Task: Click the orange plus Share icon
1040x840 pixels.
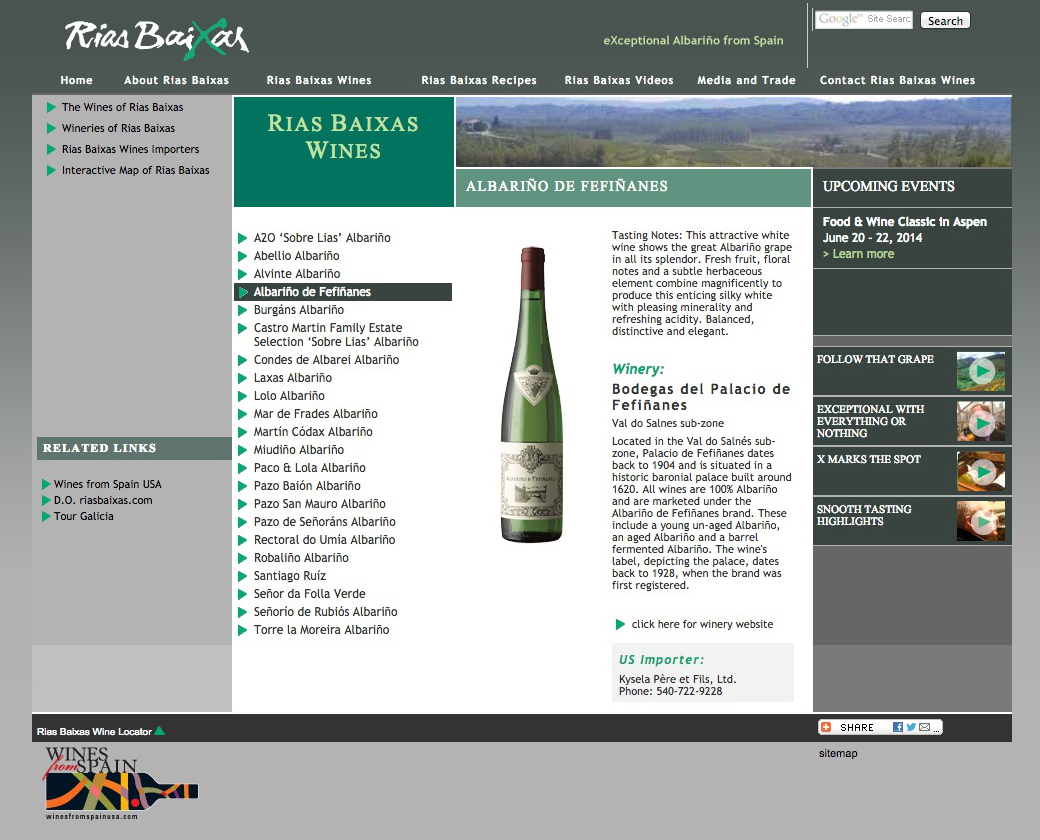Action: click(826, 727)
